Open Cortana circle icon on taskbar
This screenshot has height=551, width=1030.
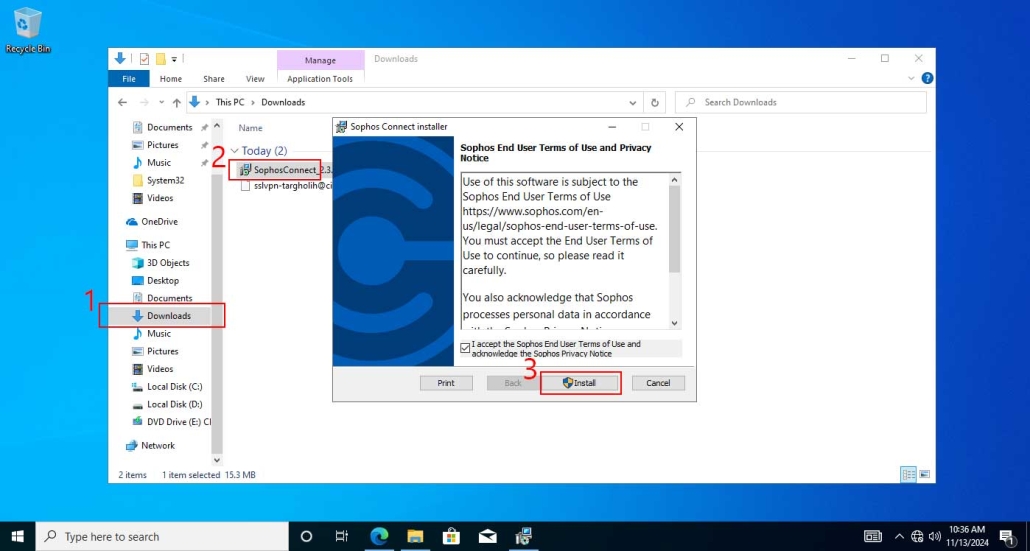[x=306, y=536]
